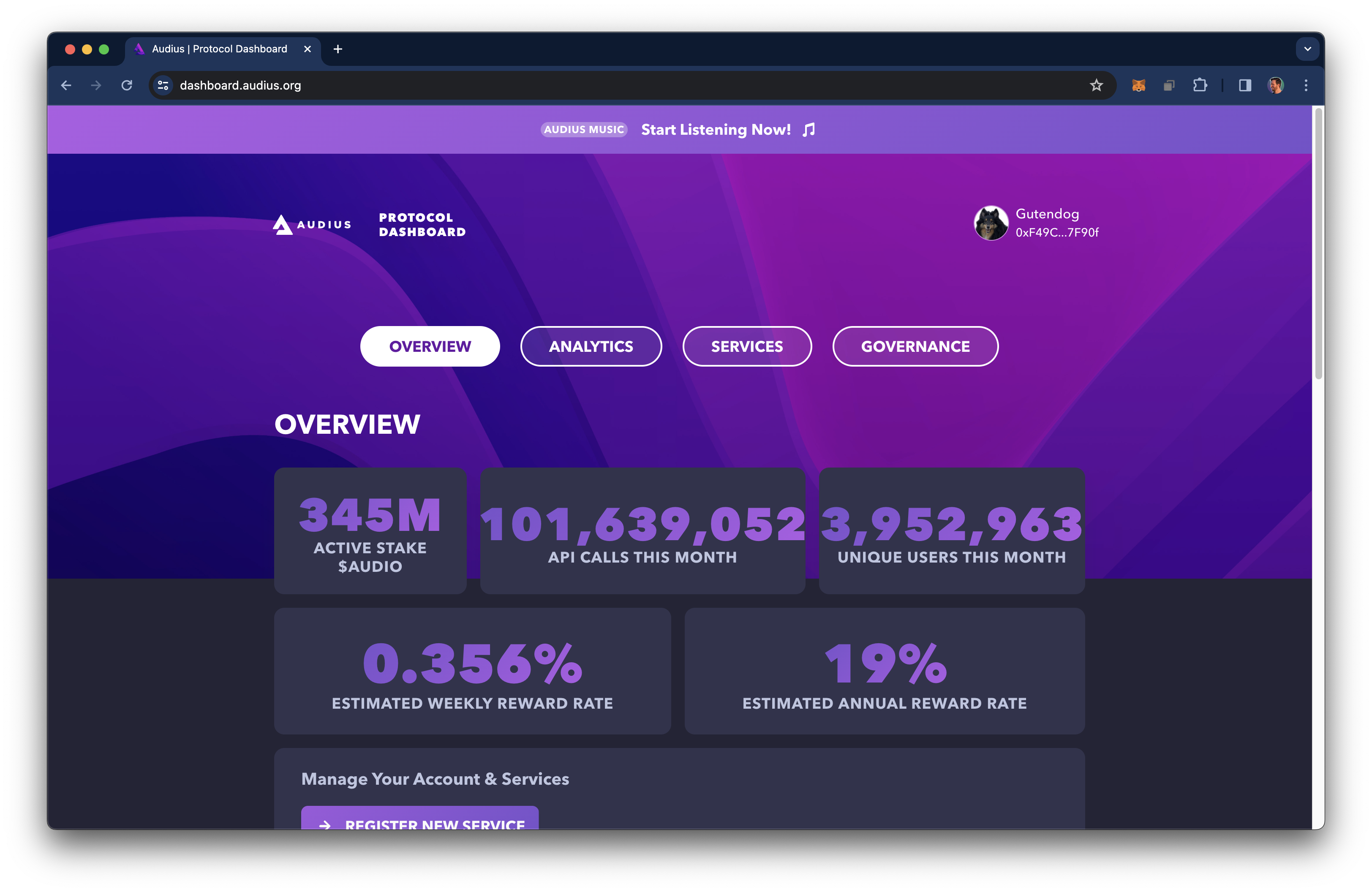Click the music note icon in banner
Image resolution: width=1372 pixels, height=892 pixels.
click(x=809, y=130)
